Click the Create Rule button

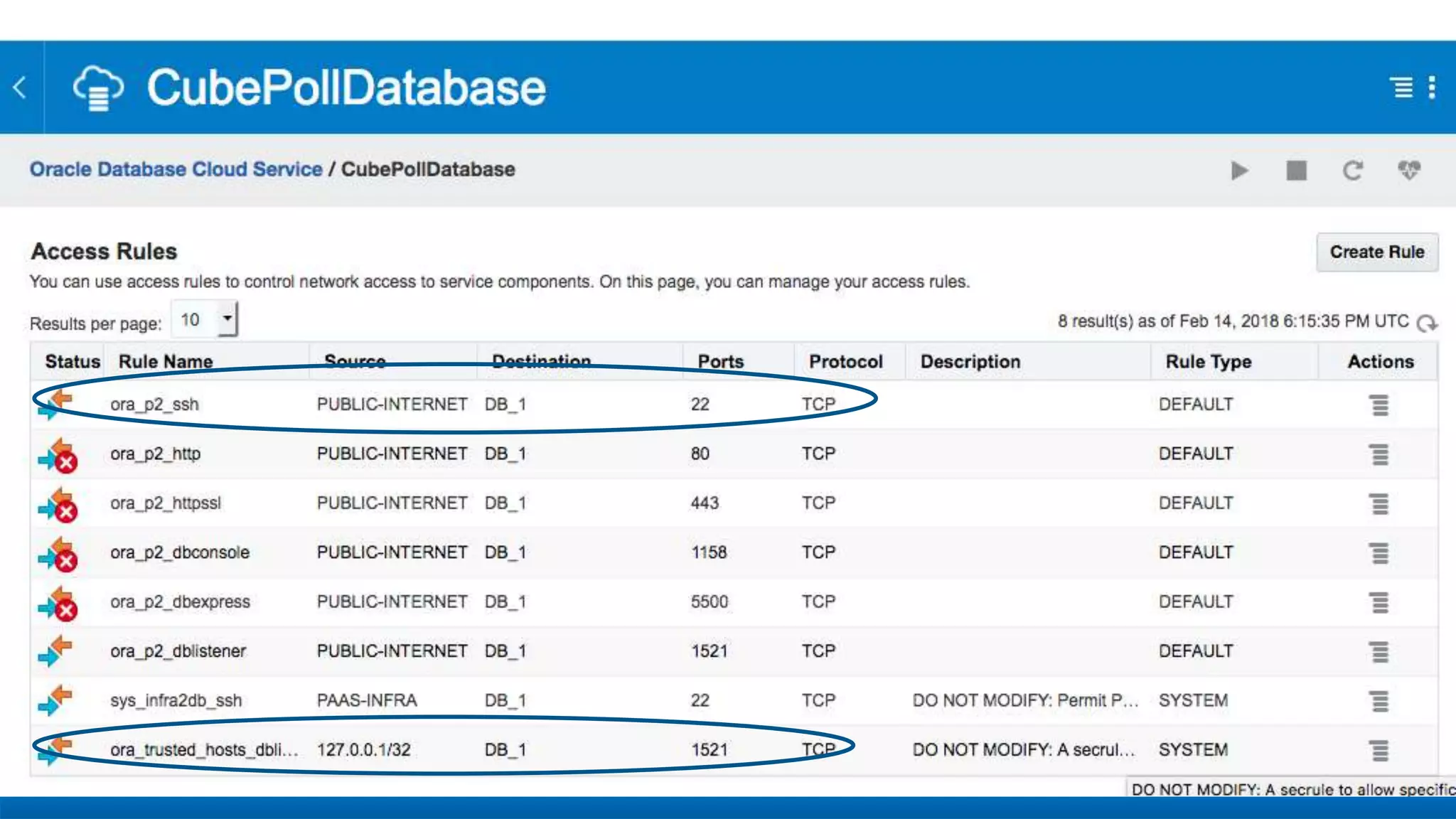pos(1376,252)
